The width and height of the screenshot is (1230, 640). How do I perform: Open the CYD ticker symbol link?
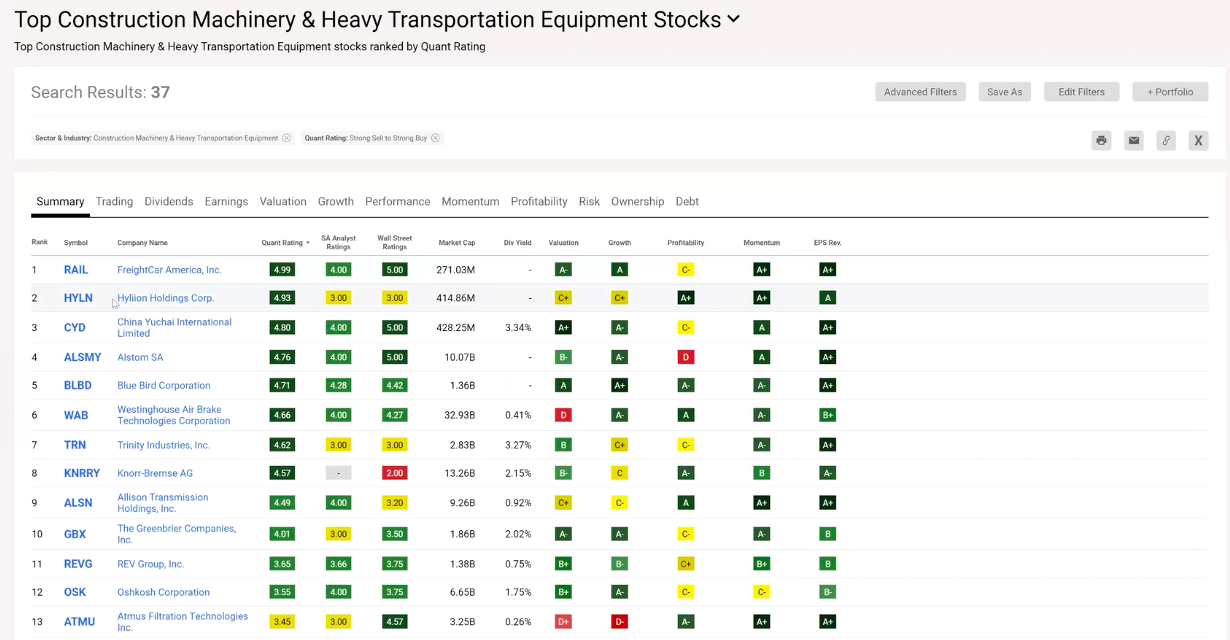click(x=75, y=328)
